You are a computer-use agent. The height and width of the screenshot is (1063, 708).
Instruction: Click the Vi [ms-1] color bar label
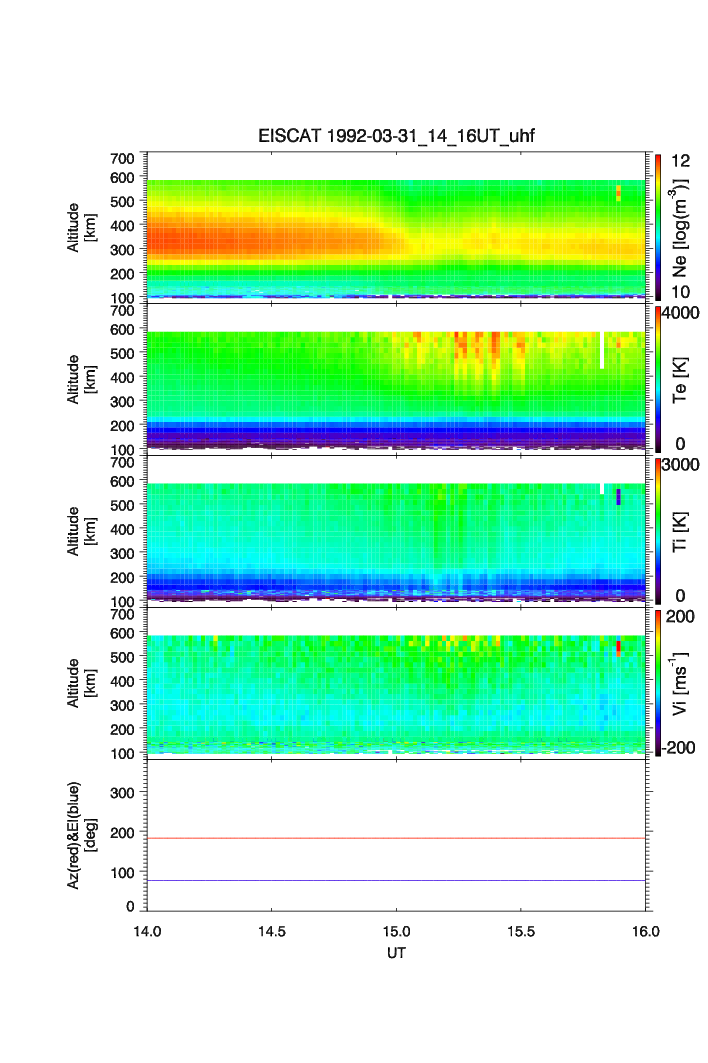tap(680, 683)
